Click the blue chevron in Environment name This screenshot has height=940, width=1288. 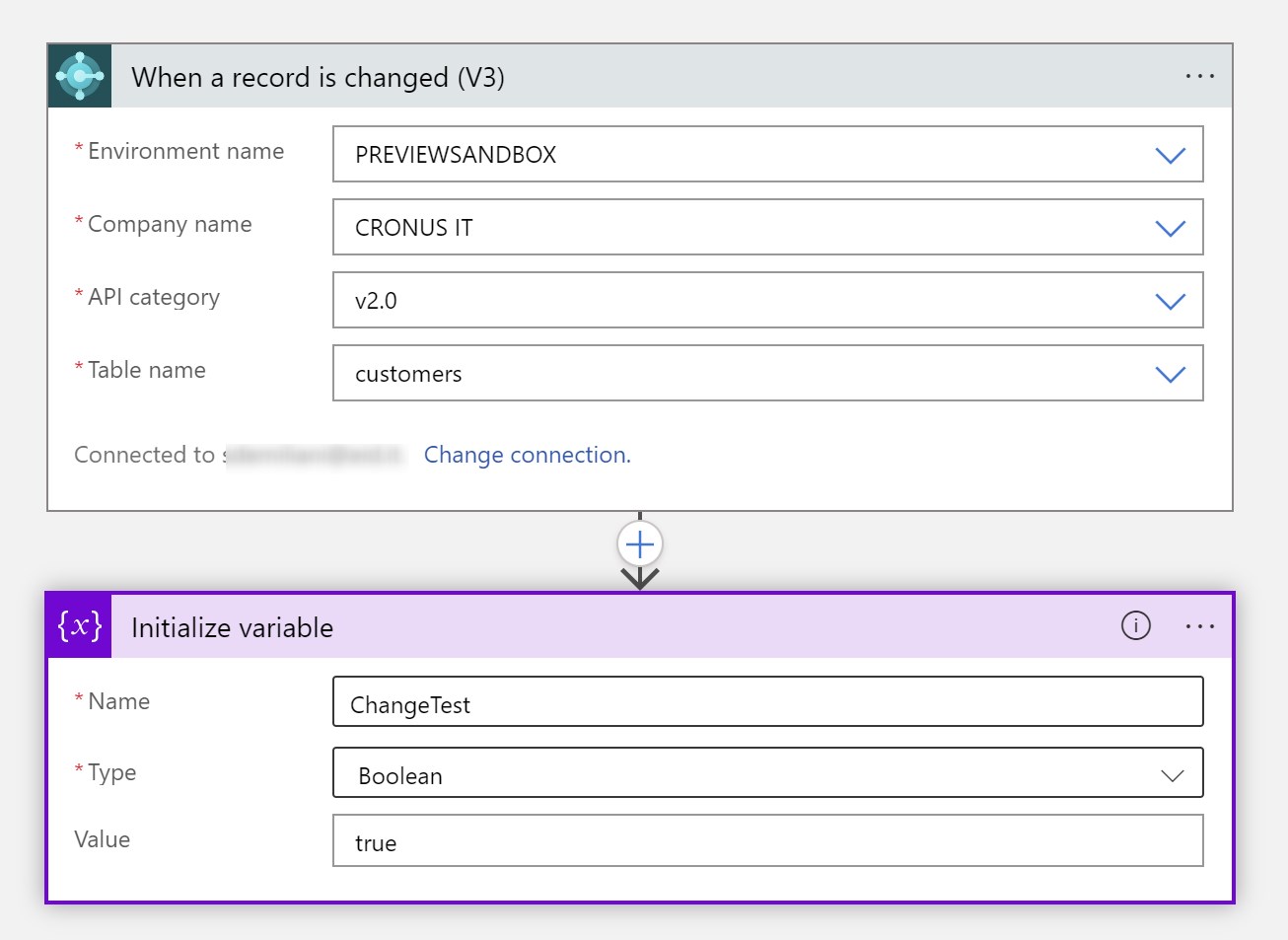(x=1170, y=155)
